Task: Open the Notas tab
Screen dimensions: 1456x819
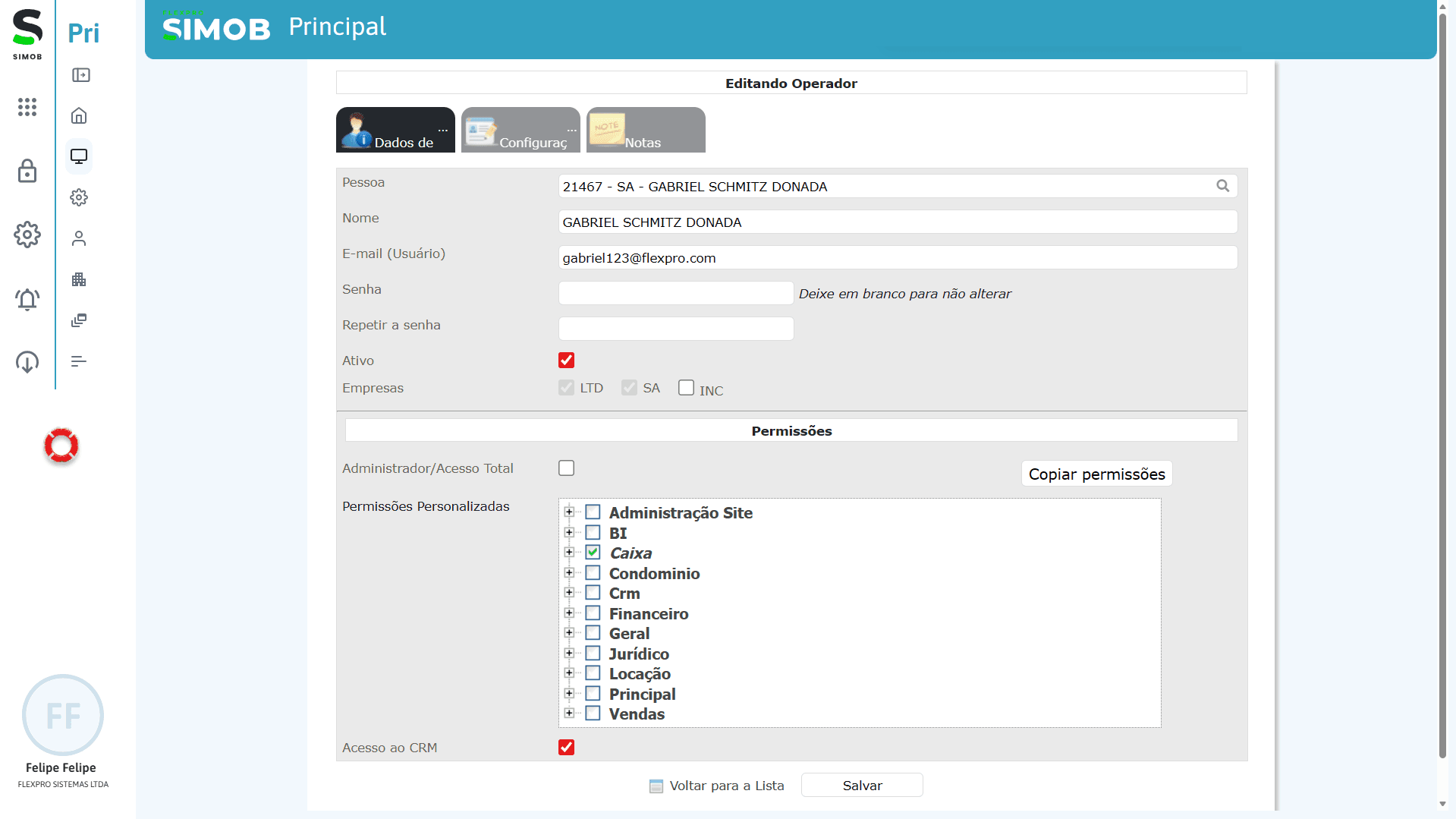Action: tap(646, 130)
